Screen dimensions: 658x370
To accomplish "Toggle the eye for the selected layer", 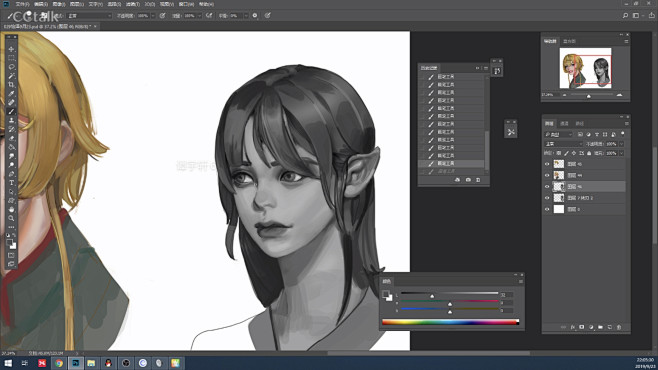I will point(547,187).
